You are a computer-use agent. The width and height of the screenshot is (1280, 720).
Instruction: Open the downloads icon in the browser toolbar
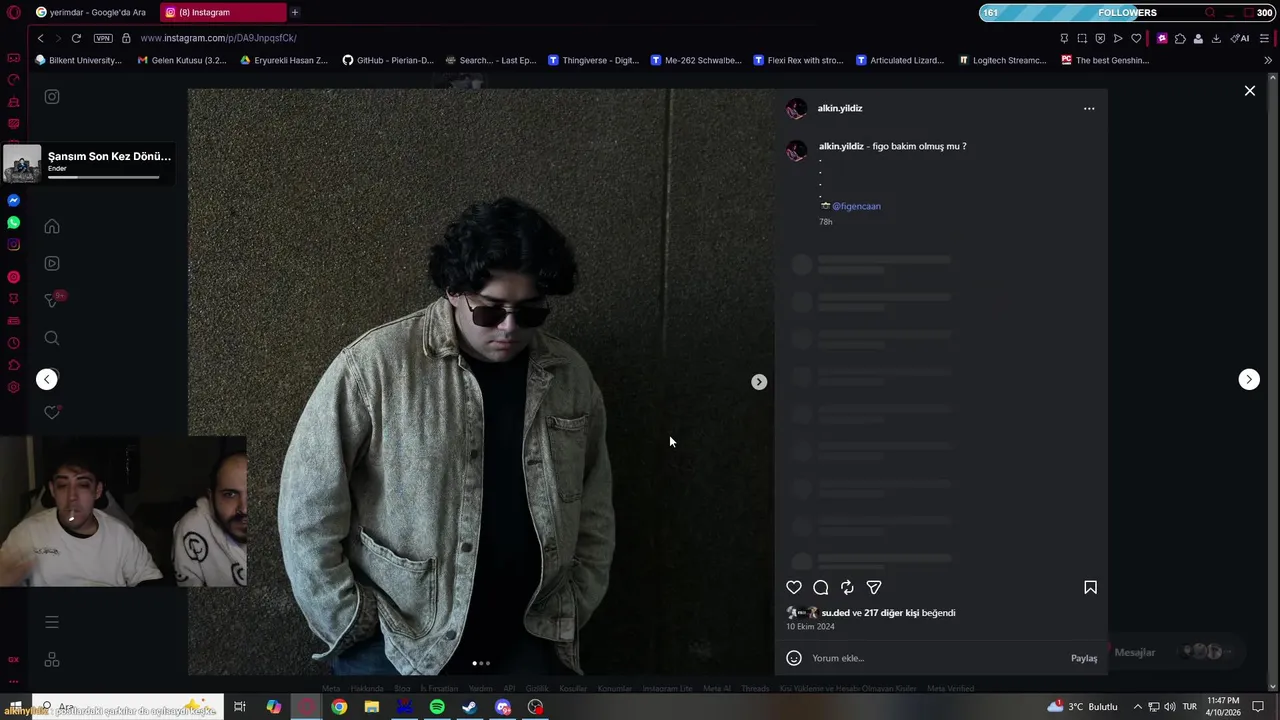[1216, 38]
